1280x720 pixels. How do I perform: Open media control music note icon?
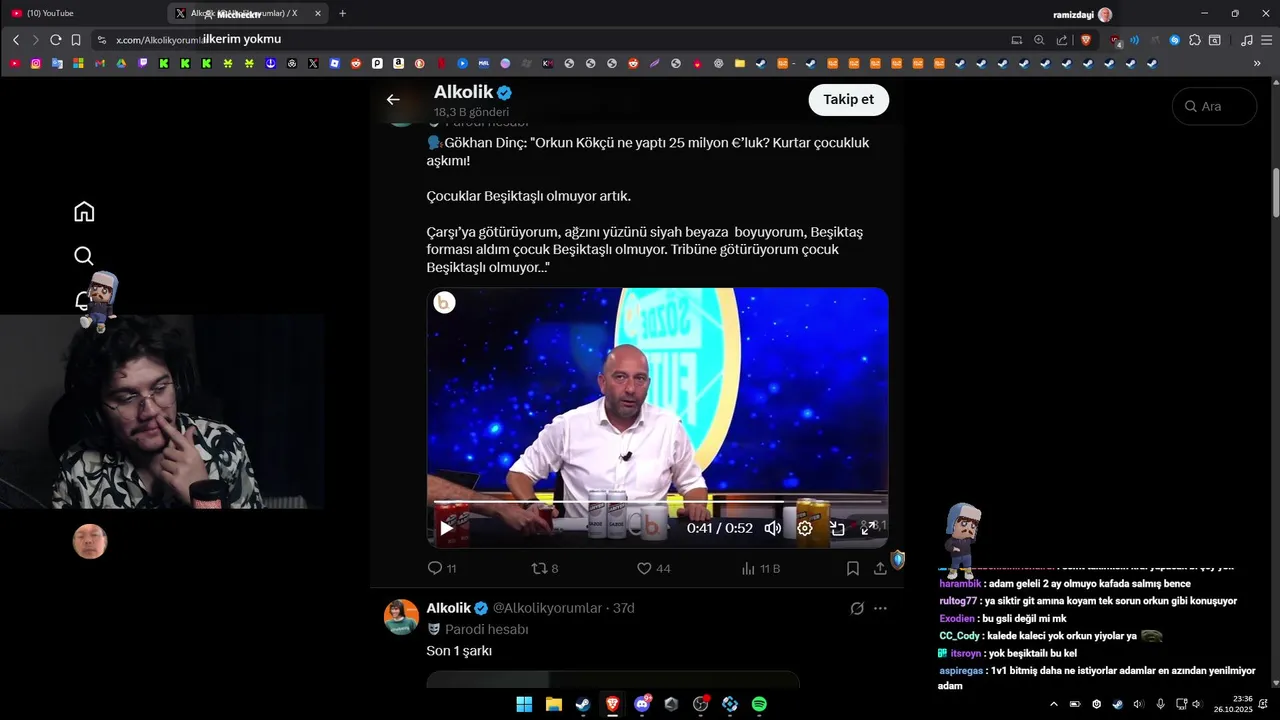(x=1246, y=40)
